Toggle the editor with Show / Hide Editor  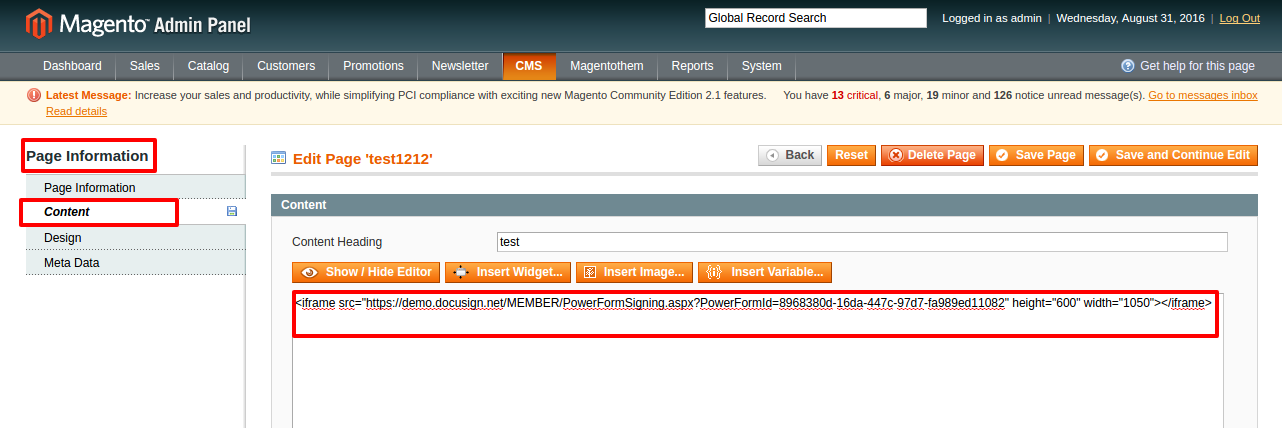[x=366, y=272]
